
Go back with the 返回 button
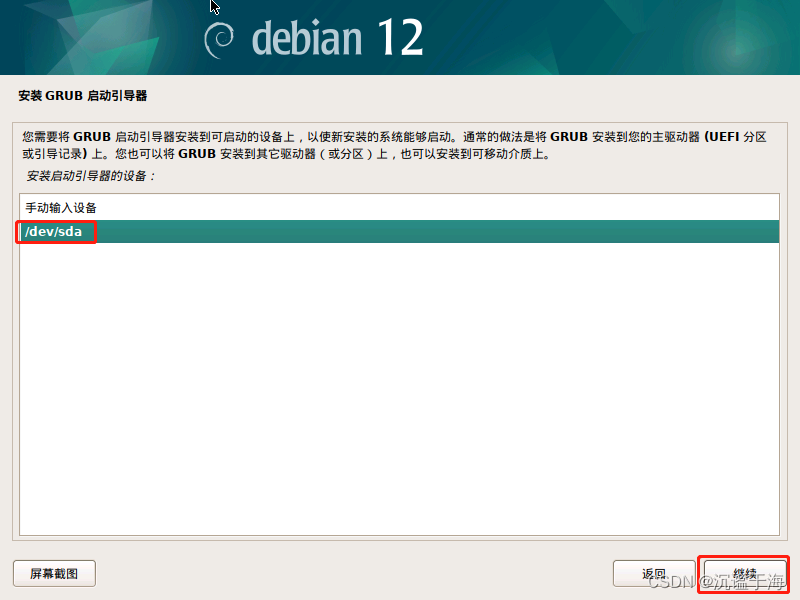click(x=654, y=573)
